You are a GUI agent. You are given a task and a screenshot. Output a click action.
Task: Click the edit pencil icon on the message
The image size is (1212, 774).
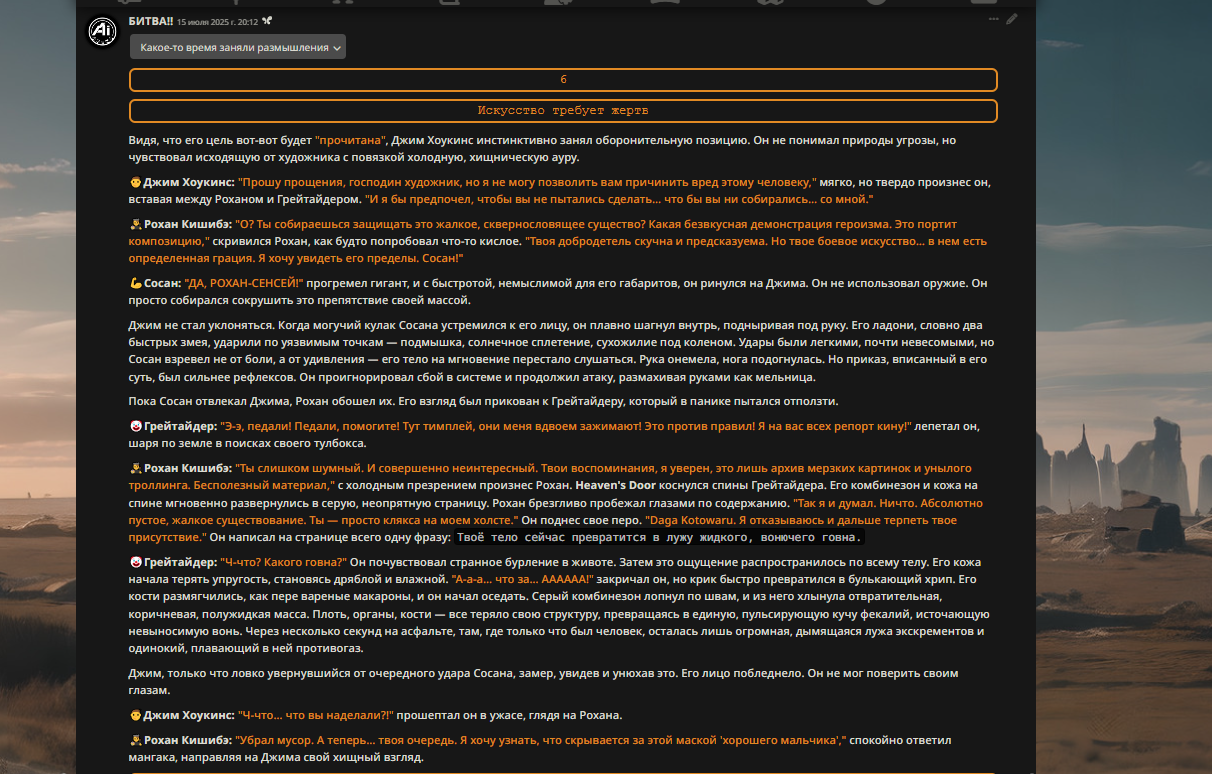pos(1012,19)
